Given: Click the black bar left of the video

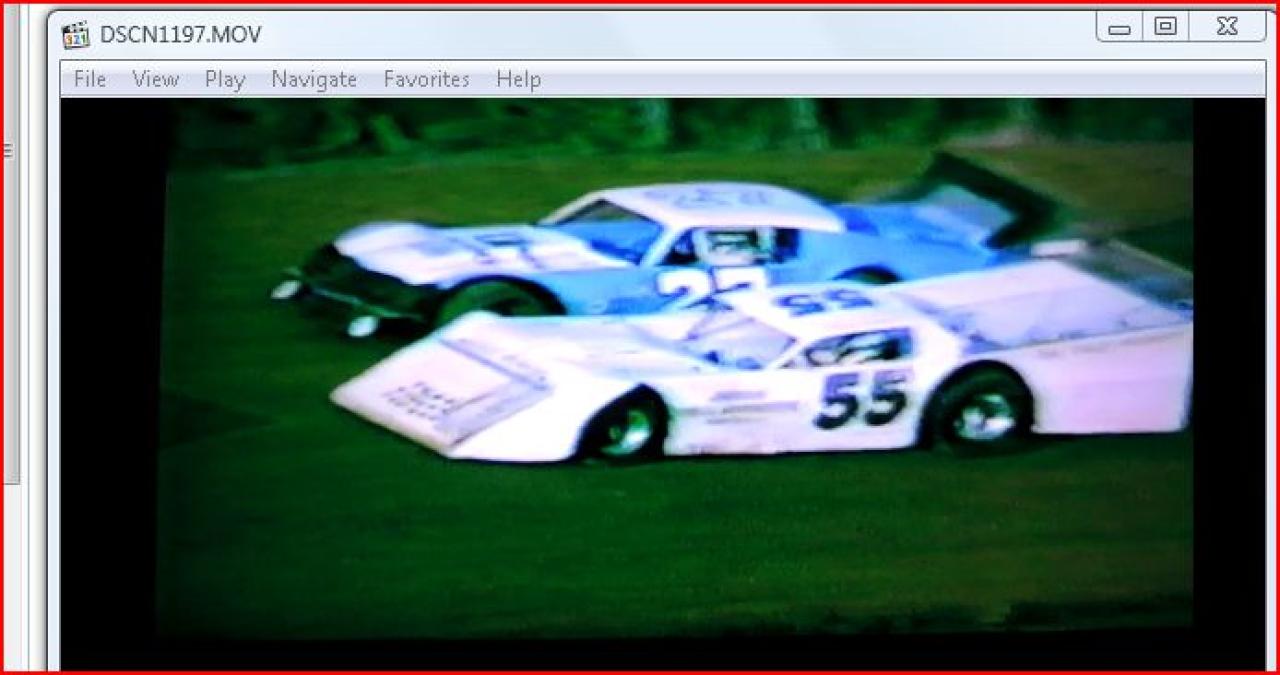Looking at the screenshot, I should click(112, 380).
